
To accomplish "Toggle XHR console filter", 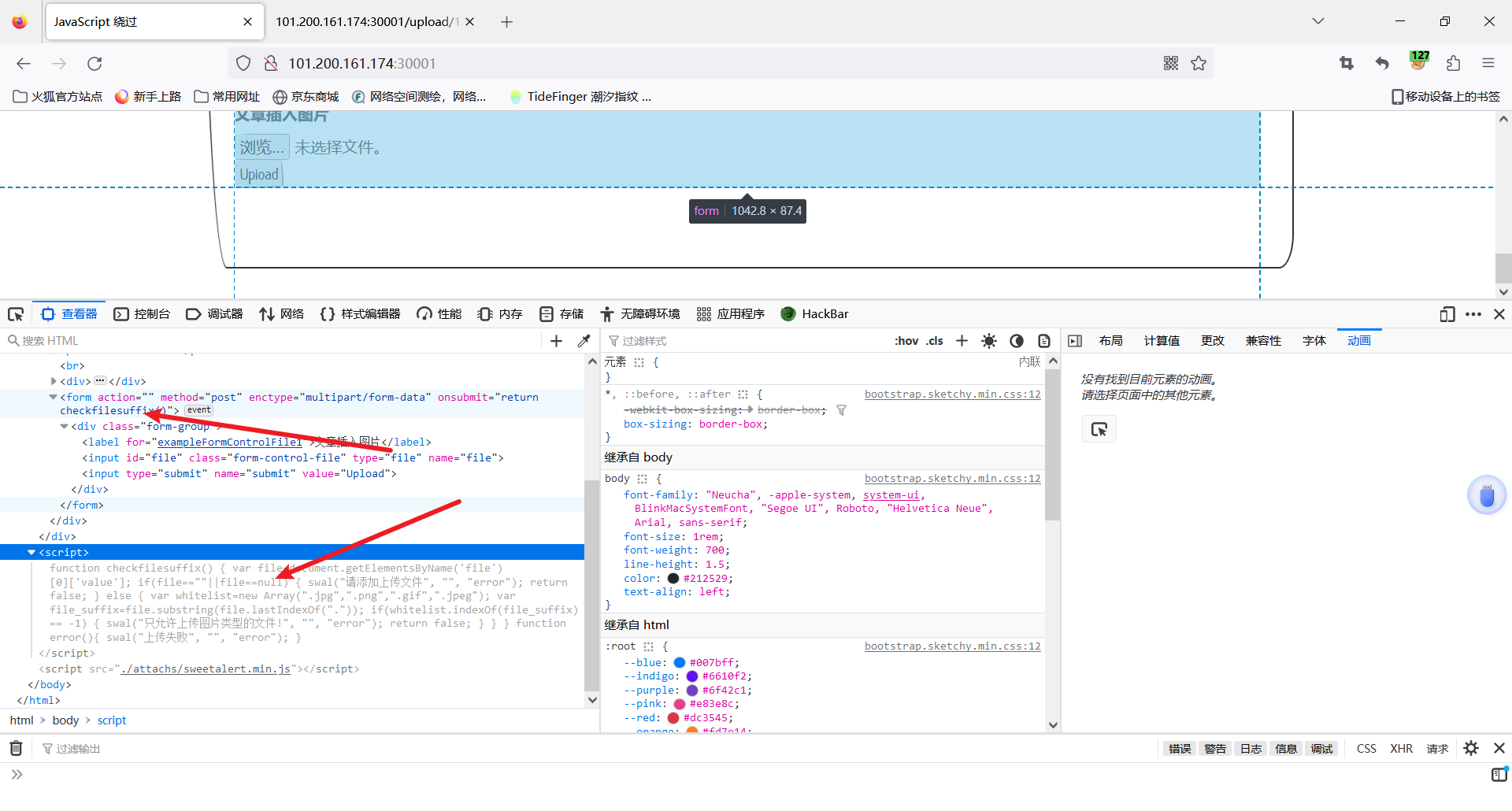I will pos(1401,749).
